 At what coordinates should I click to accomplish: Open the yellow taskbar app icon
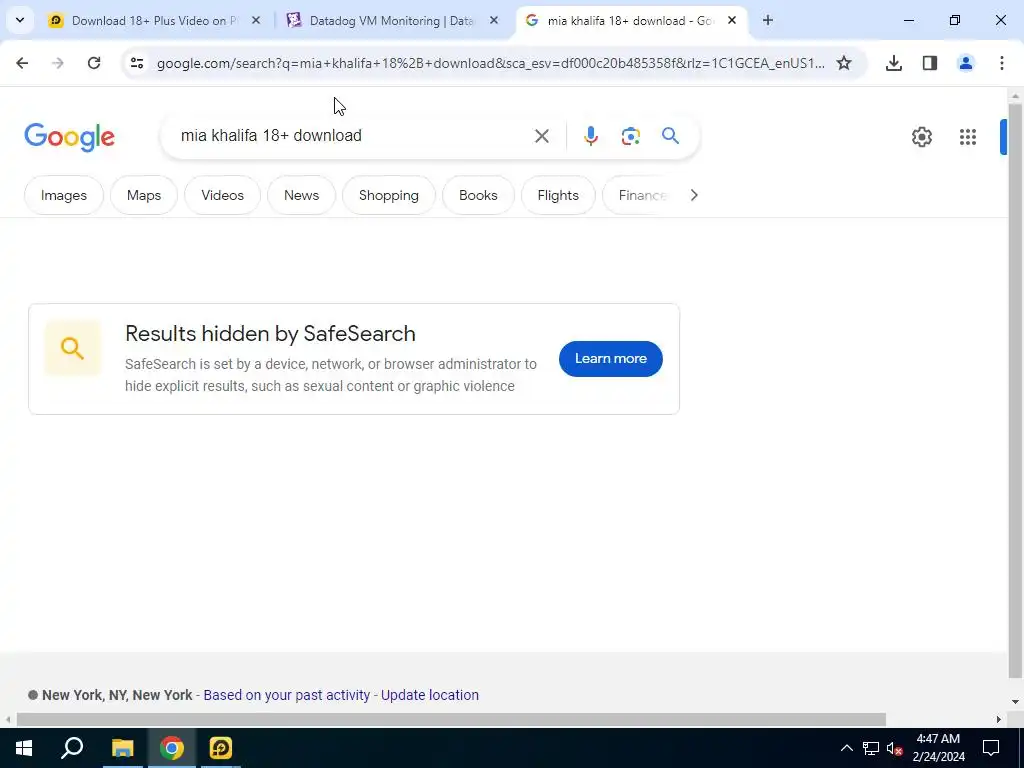pos(221,748)
